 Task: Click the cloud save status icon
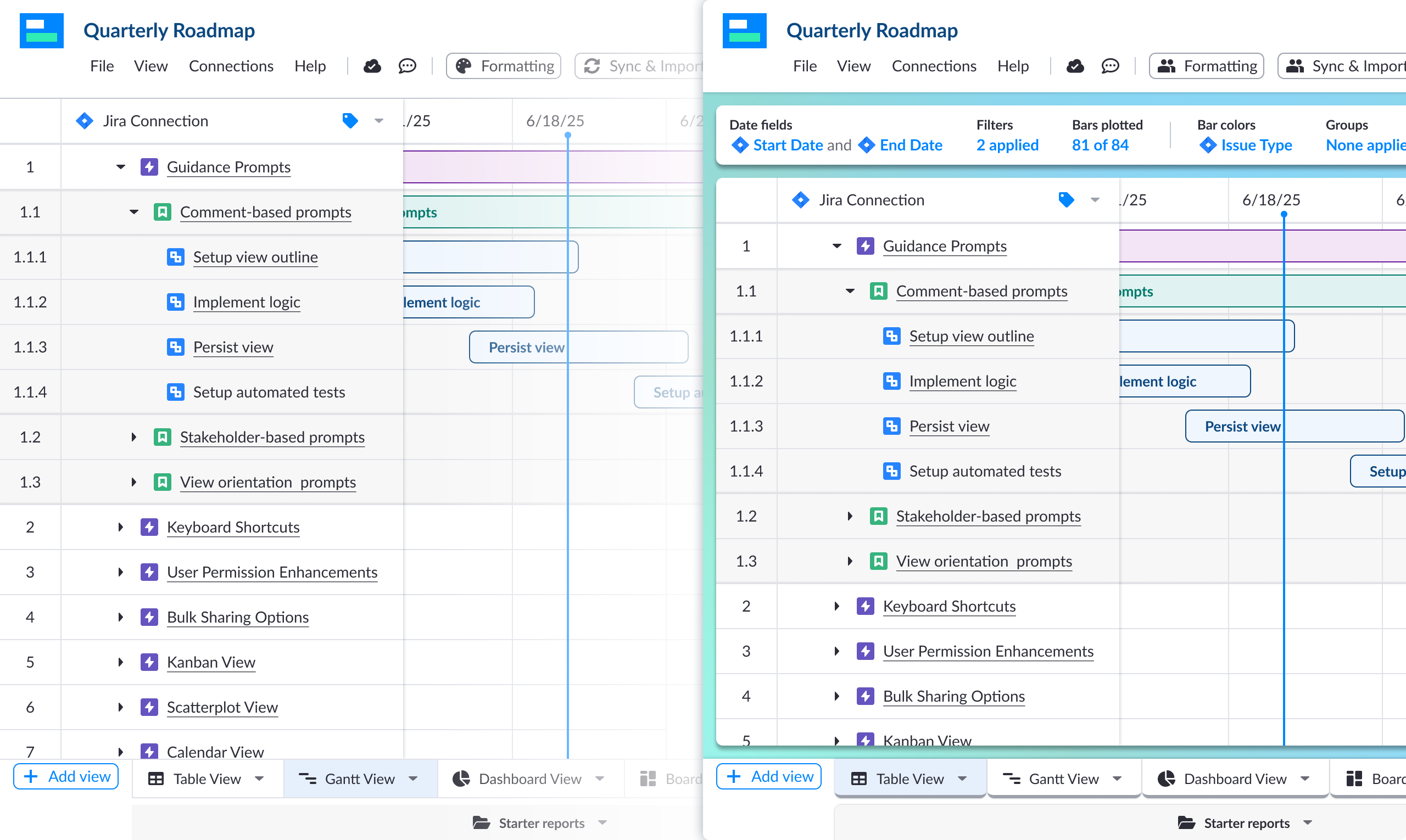click(372, 66)
